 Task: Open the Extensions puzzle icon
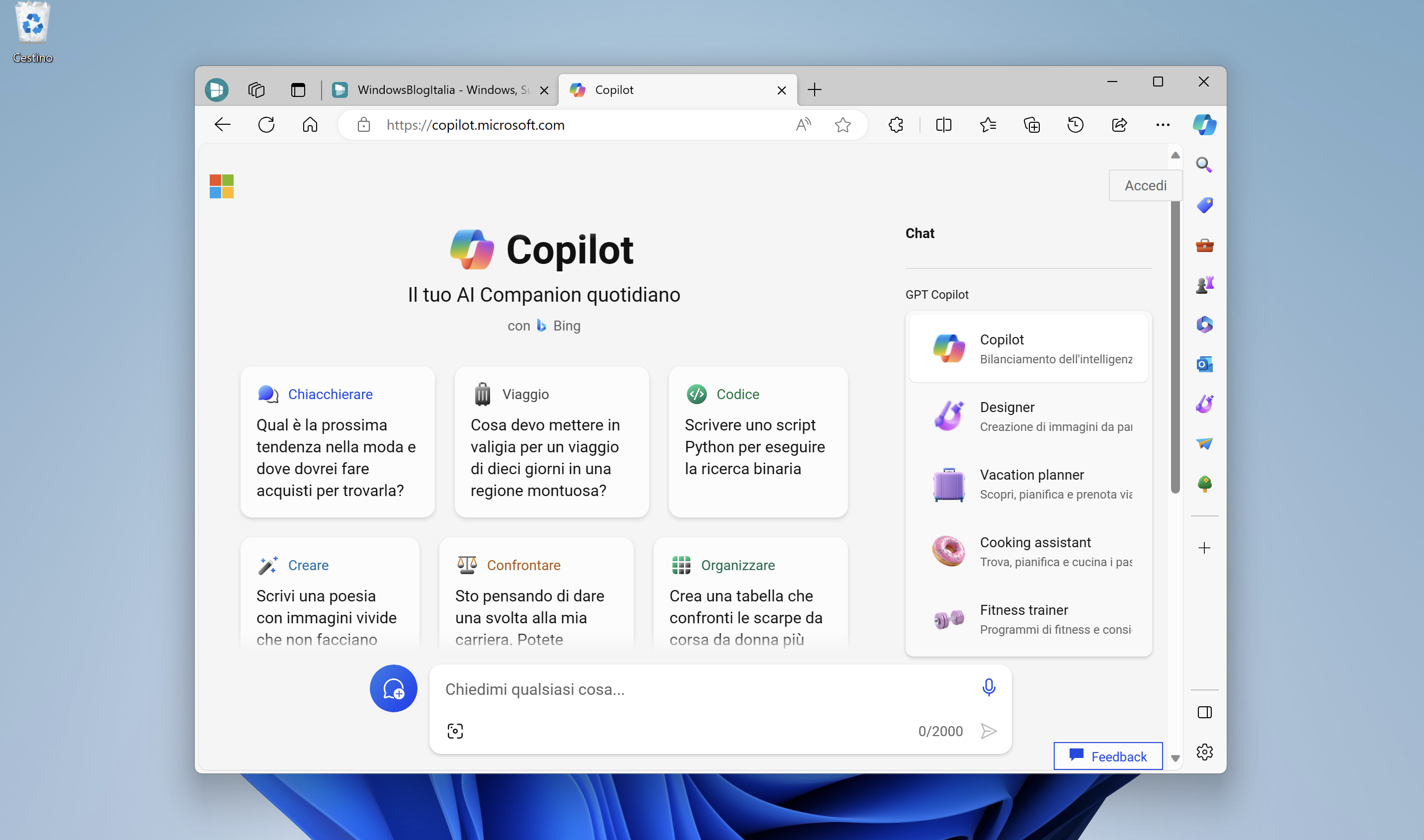point(896,125)
